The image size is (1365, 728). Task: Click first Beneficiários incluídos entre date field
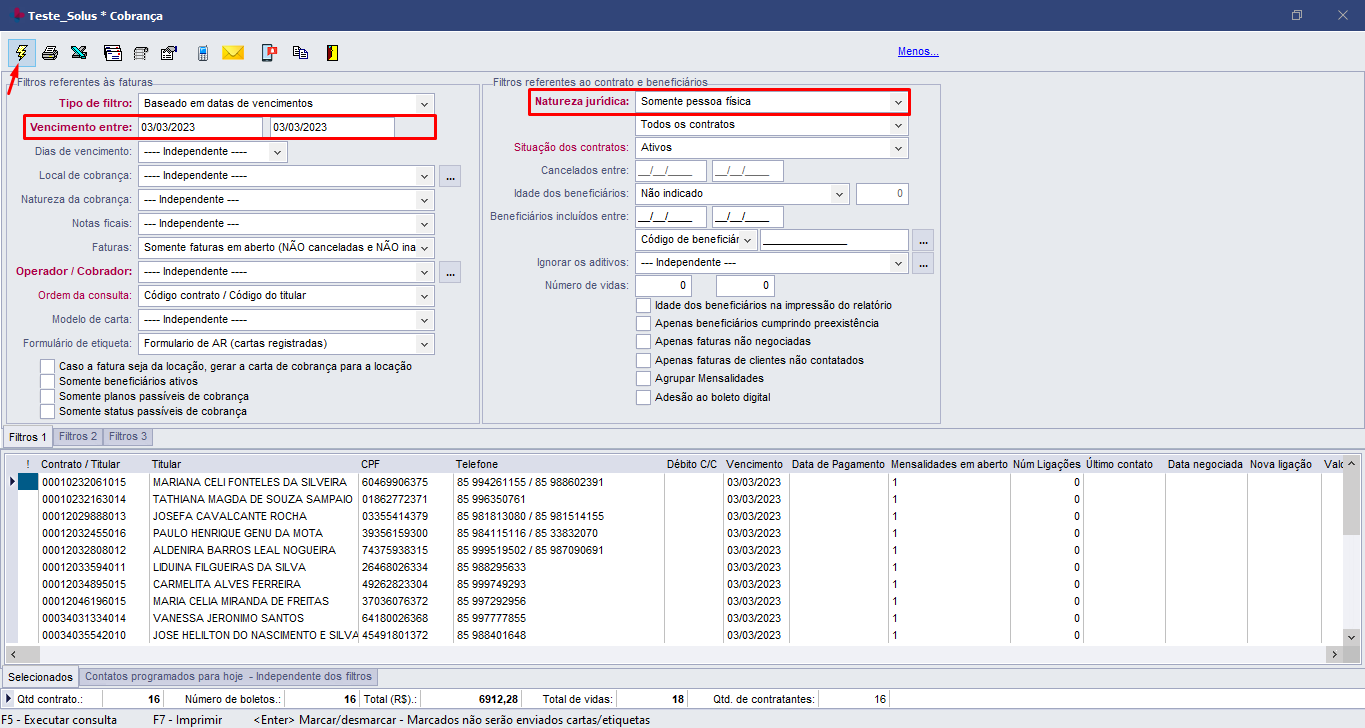(671, 216)
